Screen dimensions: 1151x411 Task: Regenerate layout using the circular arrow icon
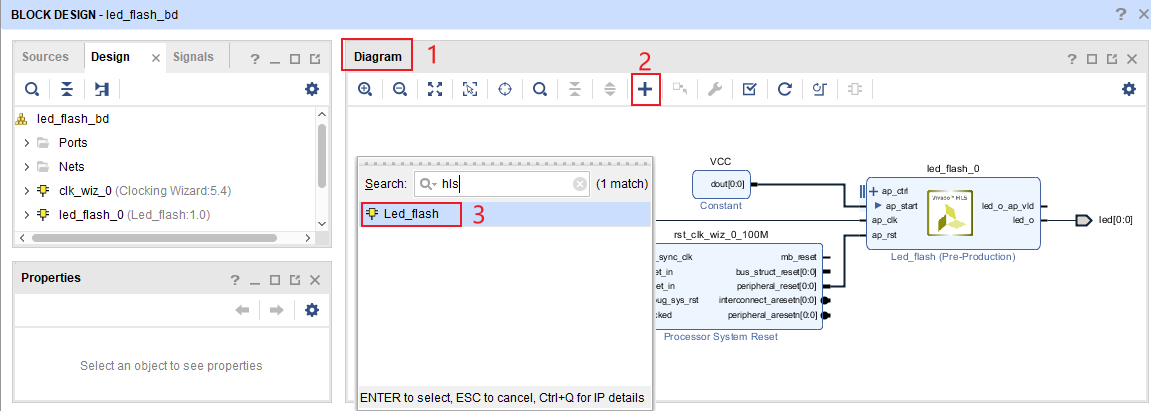point(785,89)
